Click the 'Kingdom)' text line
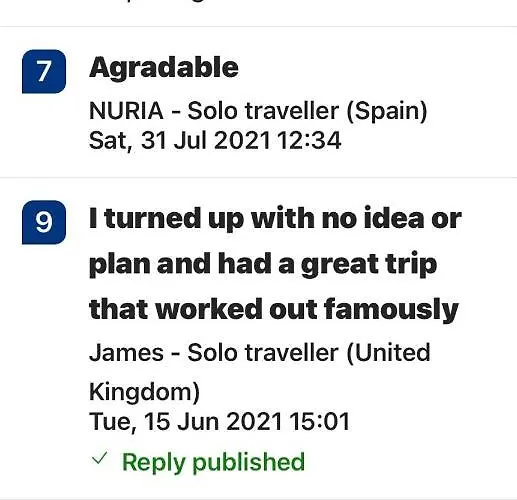Screen dimensions: 517x500 pyautogui.click(x=144, y=392)
